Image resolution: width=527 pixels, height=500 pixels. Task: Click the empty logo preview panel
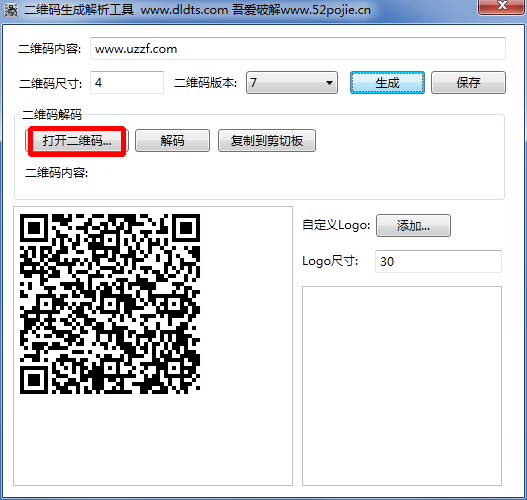tap(402, 386)
